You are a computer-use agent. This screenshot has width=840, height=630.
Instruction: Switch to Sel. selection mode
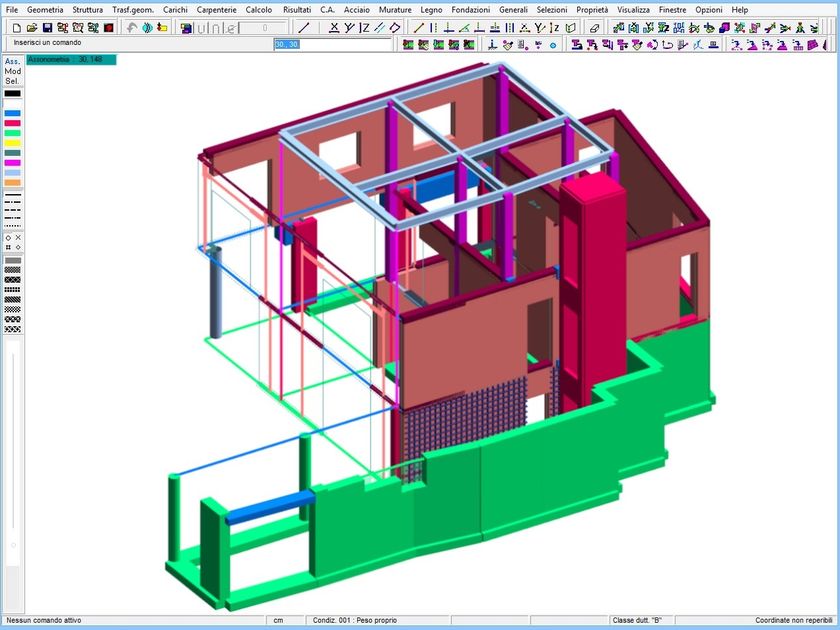click(12, 81)
